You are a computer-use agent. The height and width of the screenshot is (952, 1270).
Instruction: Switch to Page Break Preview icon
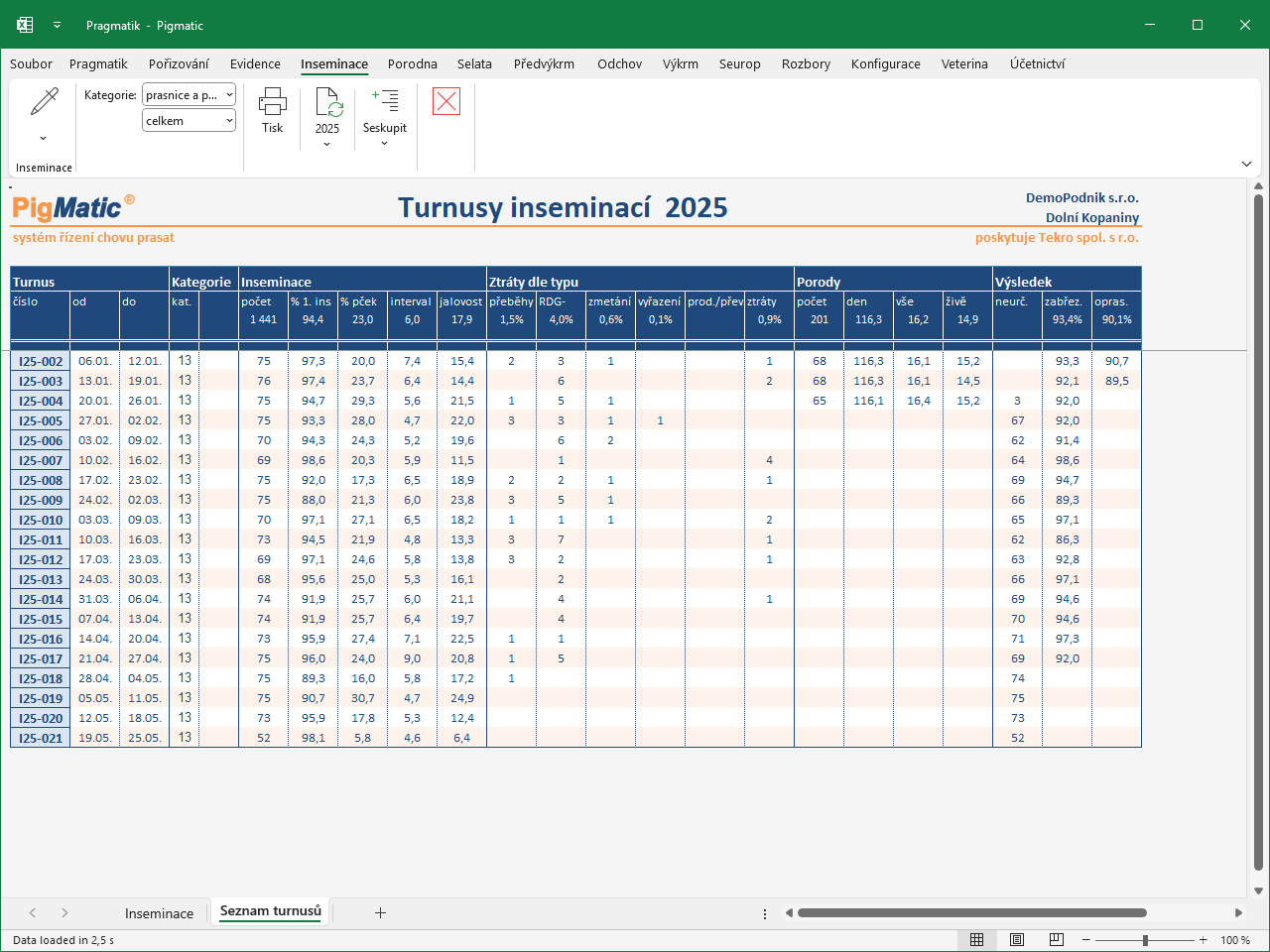[1057, 939]
